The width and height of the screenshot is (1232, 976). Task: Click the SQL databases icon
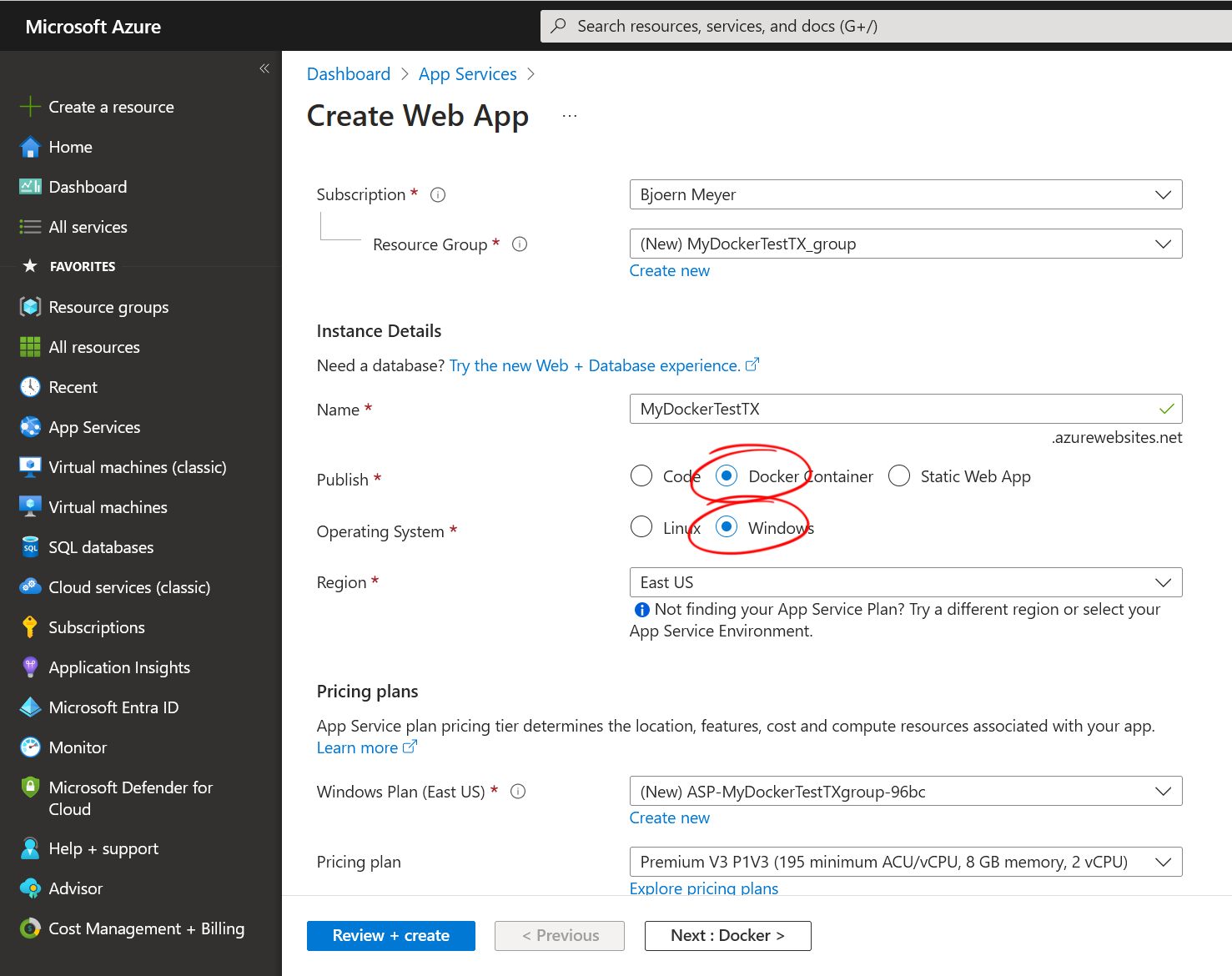30,547
